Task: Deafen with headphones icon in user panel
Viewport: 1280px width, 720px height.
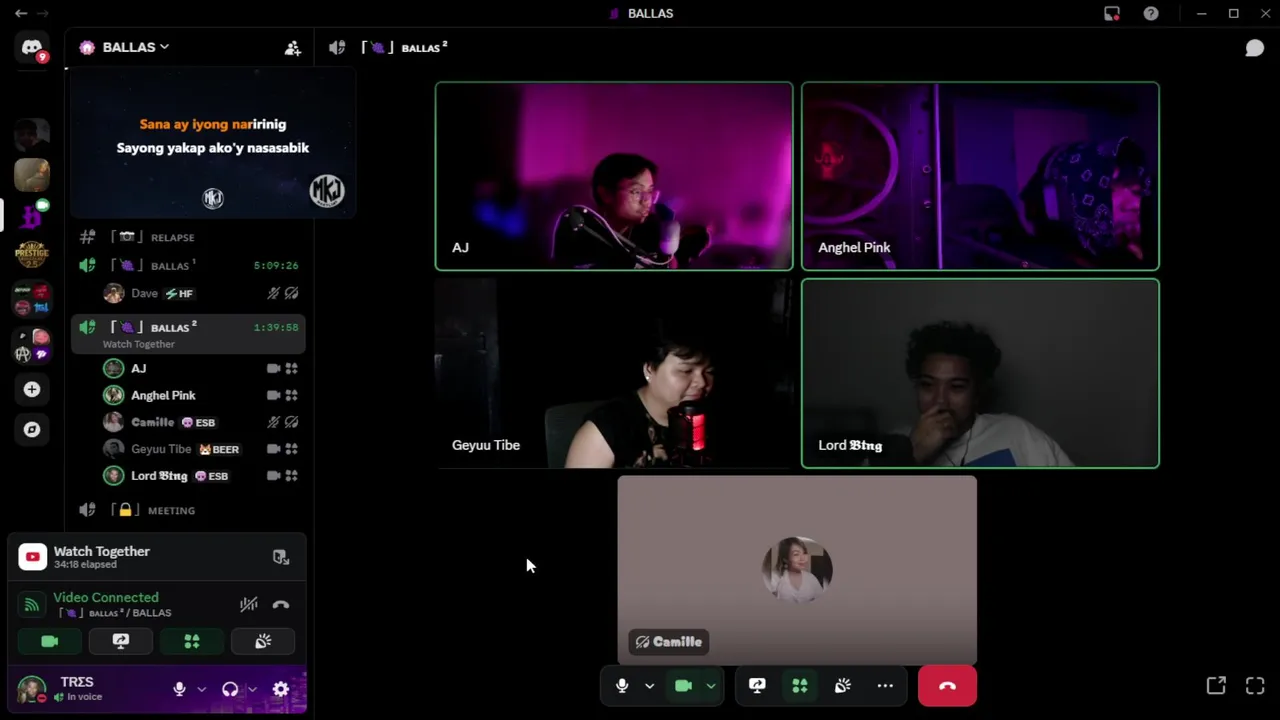Action: 230,689
